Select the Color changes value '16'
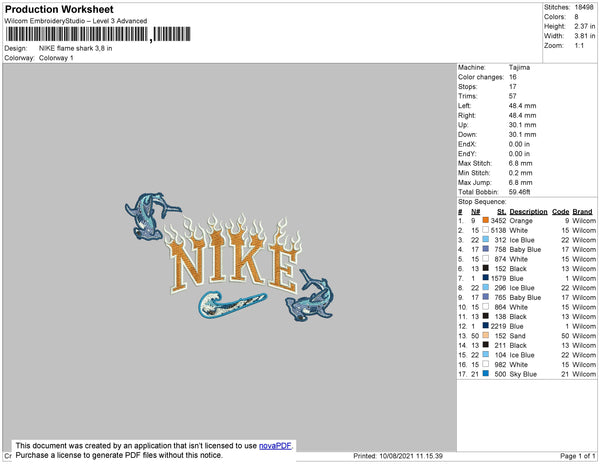600x464 pixels. [513, 77]
